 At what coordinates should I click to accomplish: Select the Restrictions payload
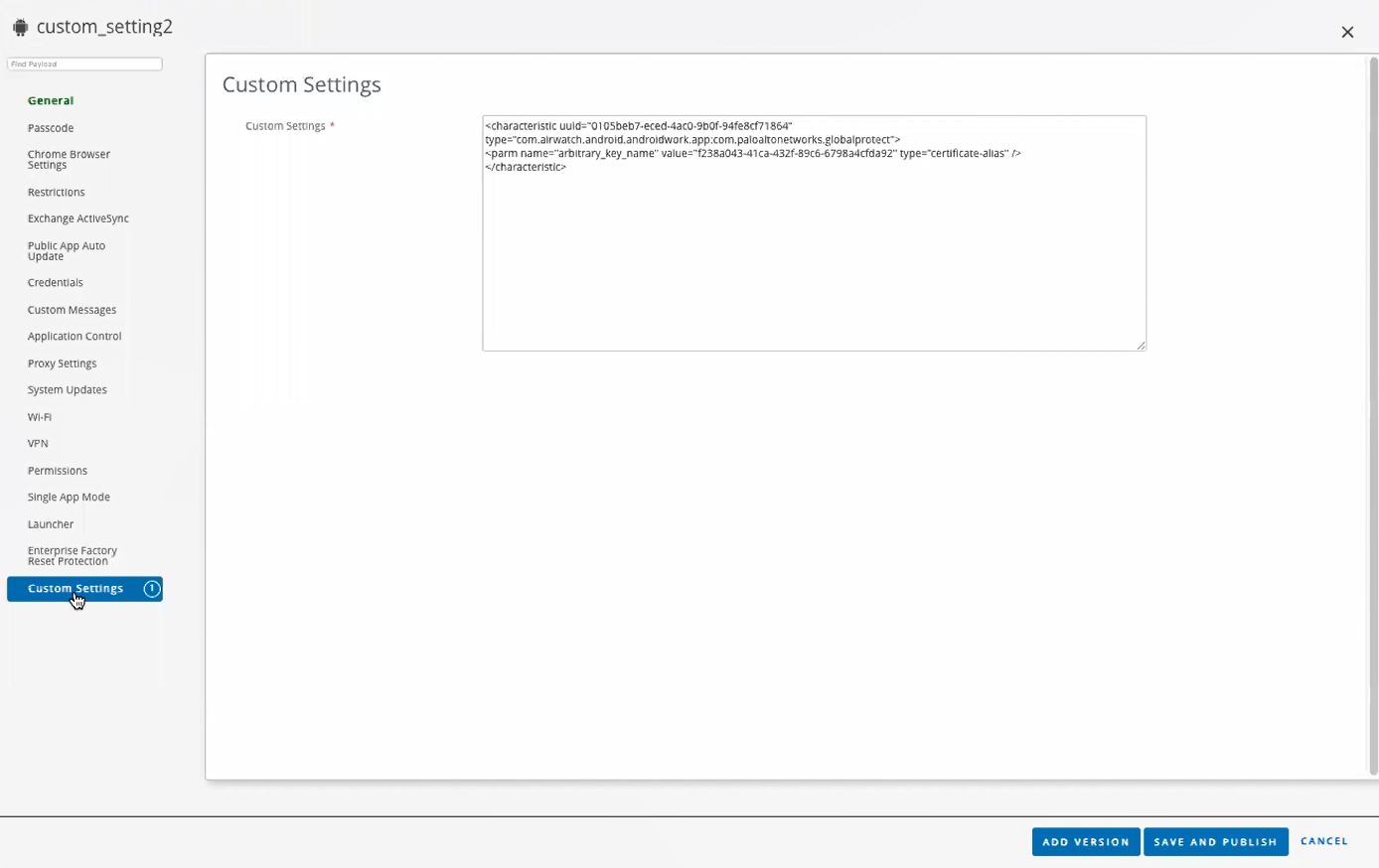coord(56,192)
